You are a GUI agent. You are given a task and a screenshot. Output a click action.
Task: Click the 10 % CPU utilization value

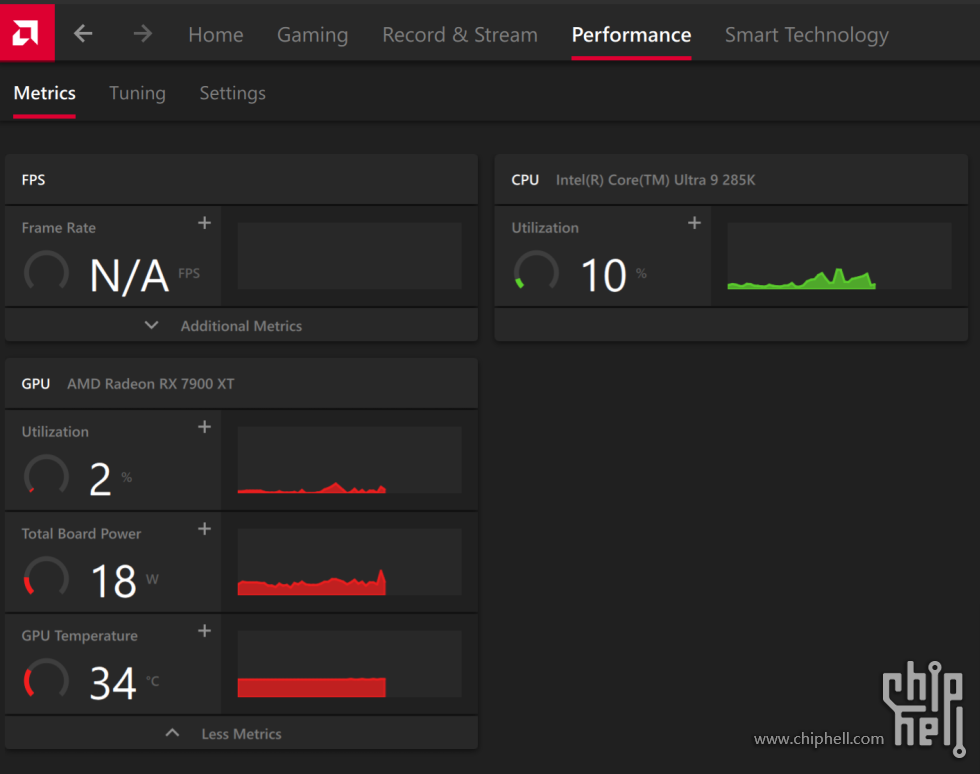click(604, 276)
